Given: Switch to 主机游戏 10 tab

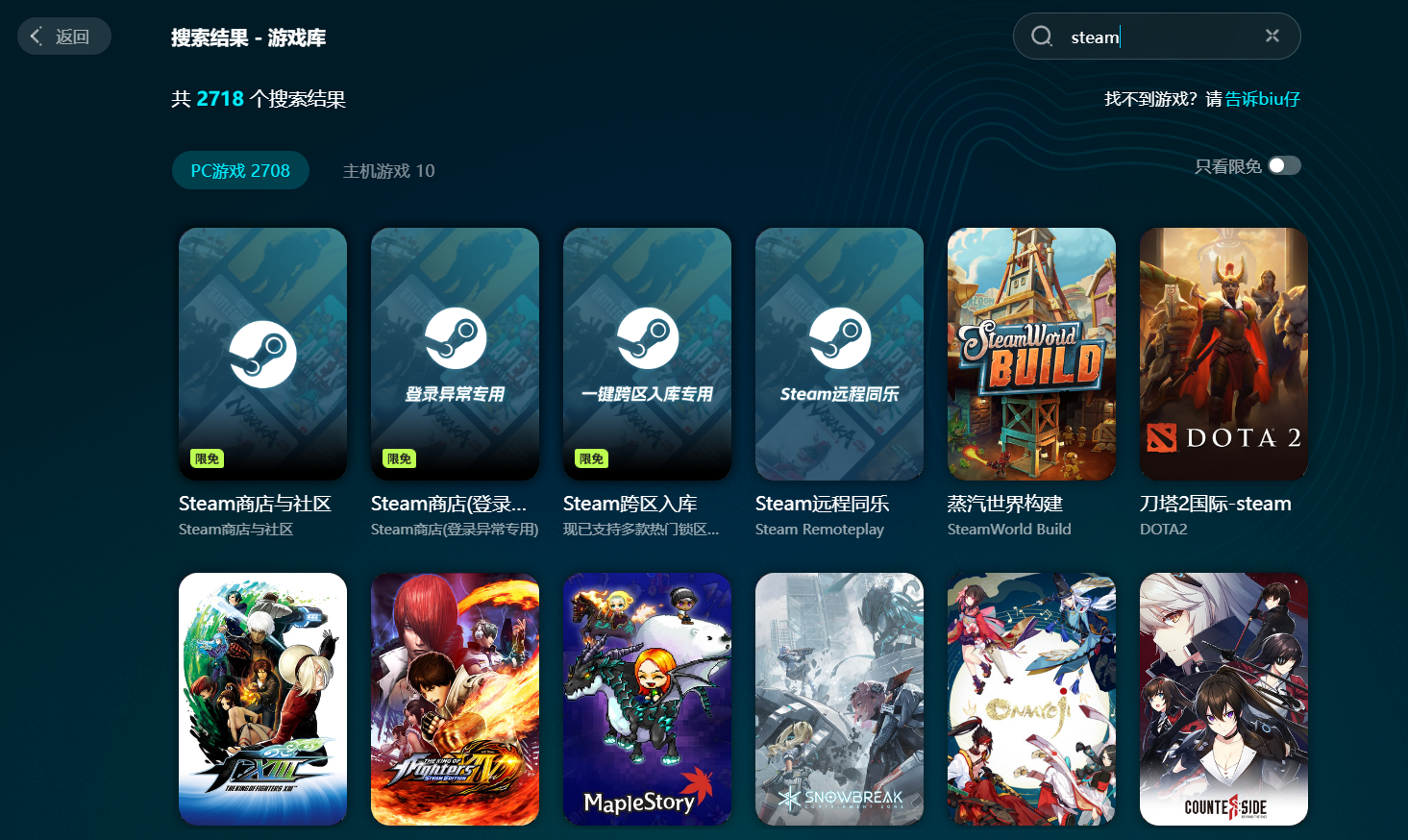Looking at the screenshot, I should click(x=388, y=171).
